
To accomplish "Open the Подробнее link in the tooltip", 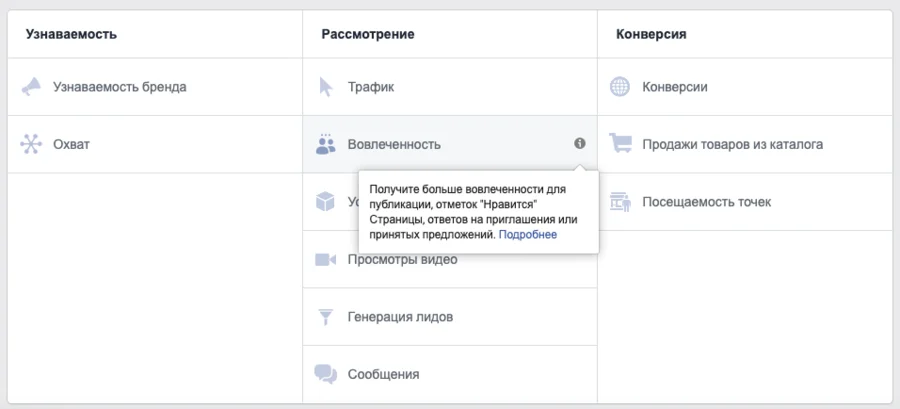I will (528, 235).
